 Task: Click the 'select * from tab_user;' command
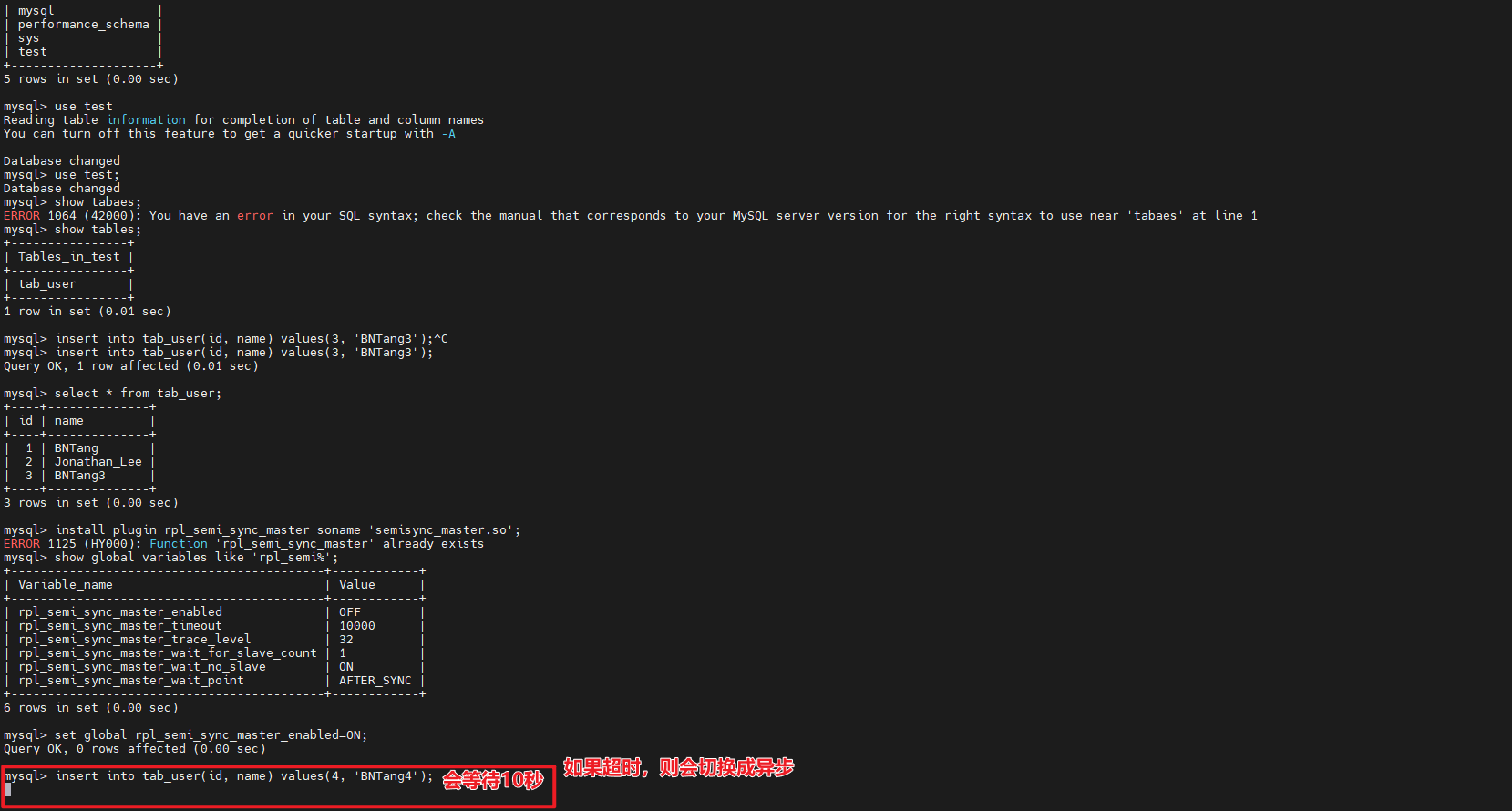[112, 394]
